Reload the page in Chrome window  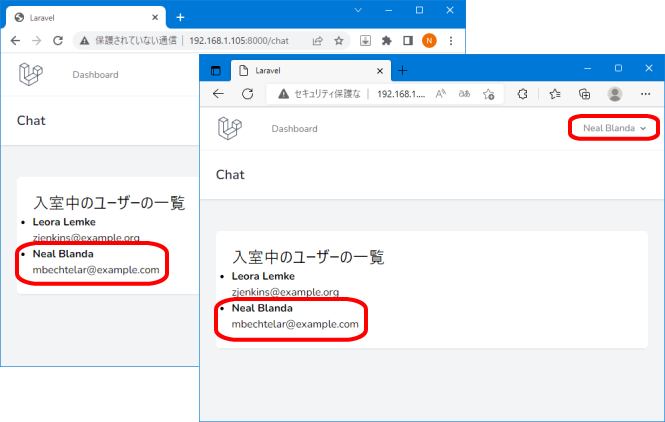point(58,41)
